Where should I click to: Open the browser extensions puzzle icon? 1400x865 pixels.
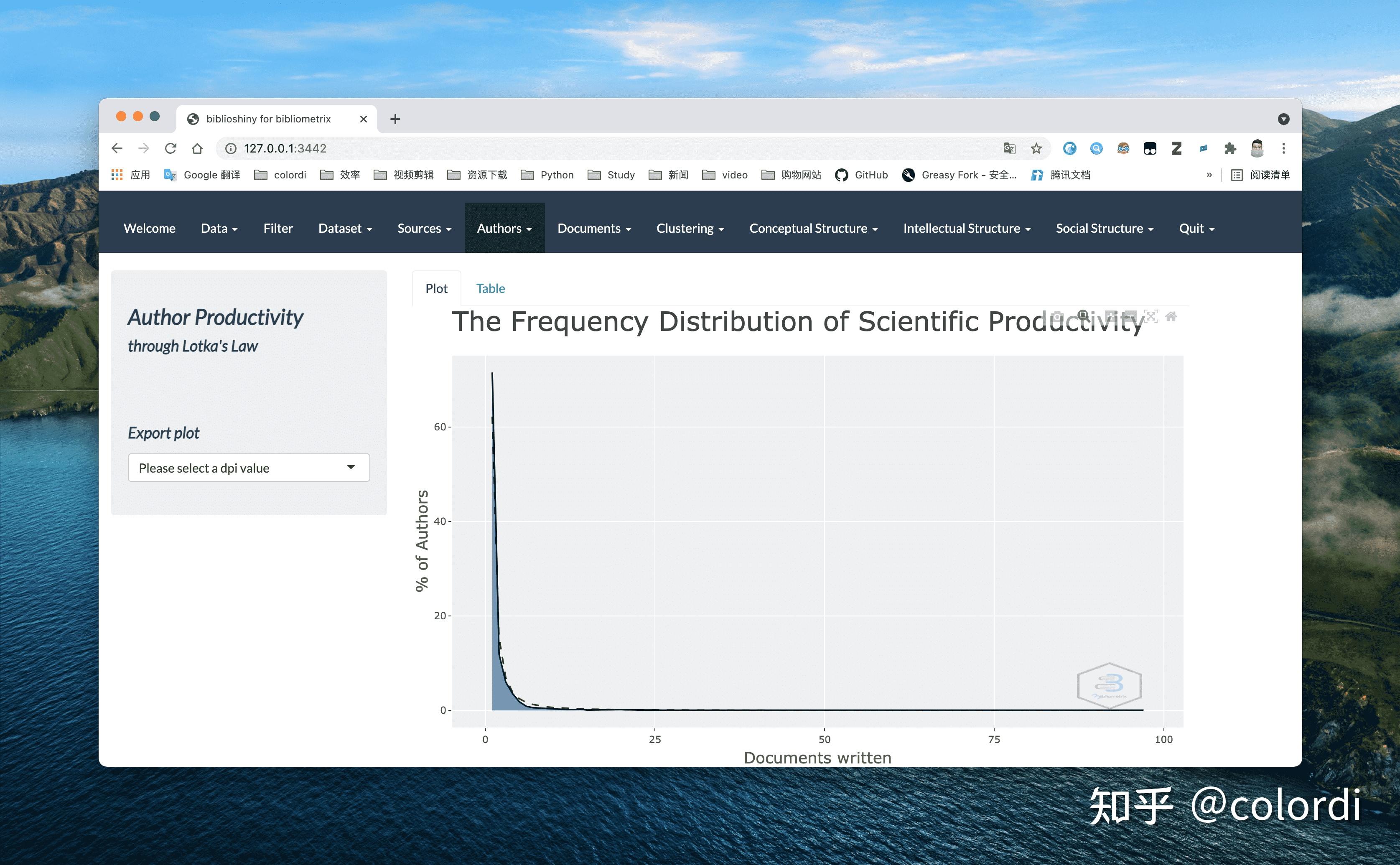pos(1230,148)
